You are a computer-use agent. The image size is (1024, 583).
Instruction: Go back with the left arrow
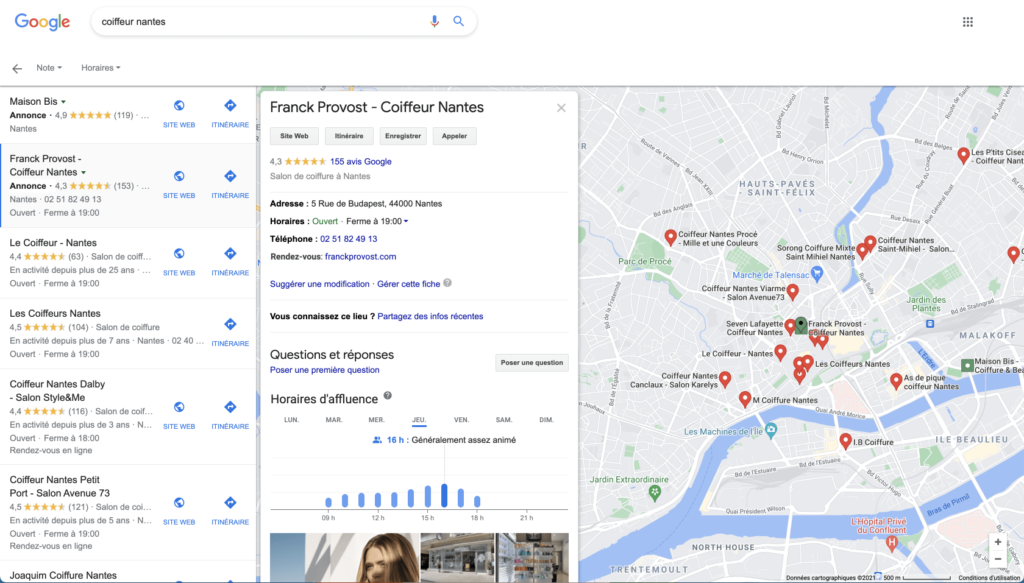17,68
